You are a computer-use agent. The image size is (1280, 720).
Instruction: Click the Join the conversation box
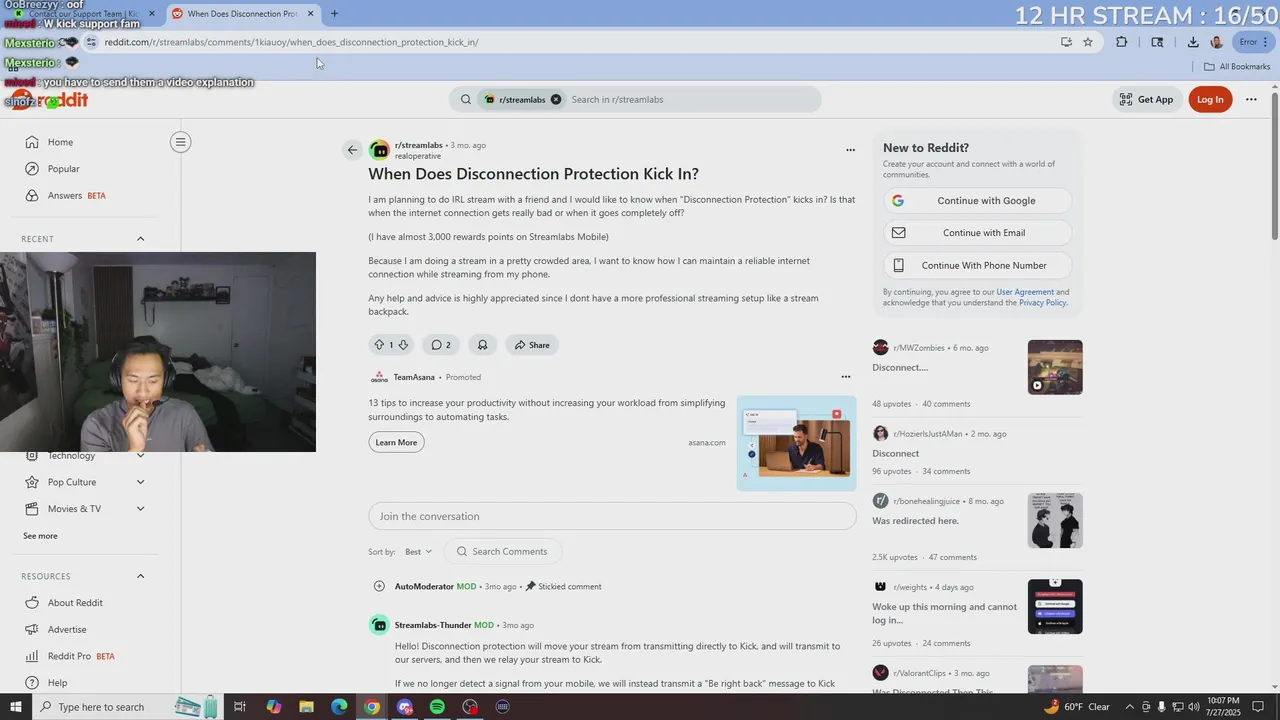pos(612,516)
